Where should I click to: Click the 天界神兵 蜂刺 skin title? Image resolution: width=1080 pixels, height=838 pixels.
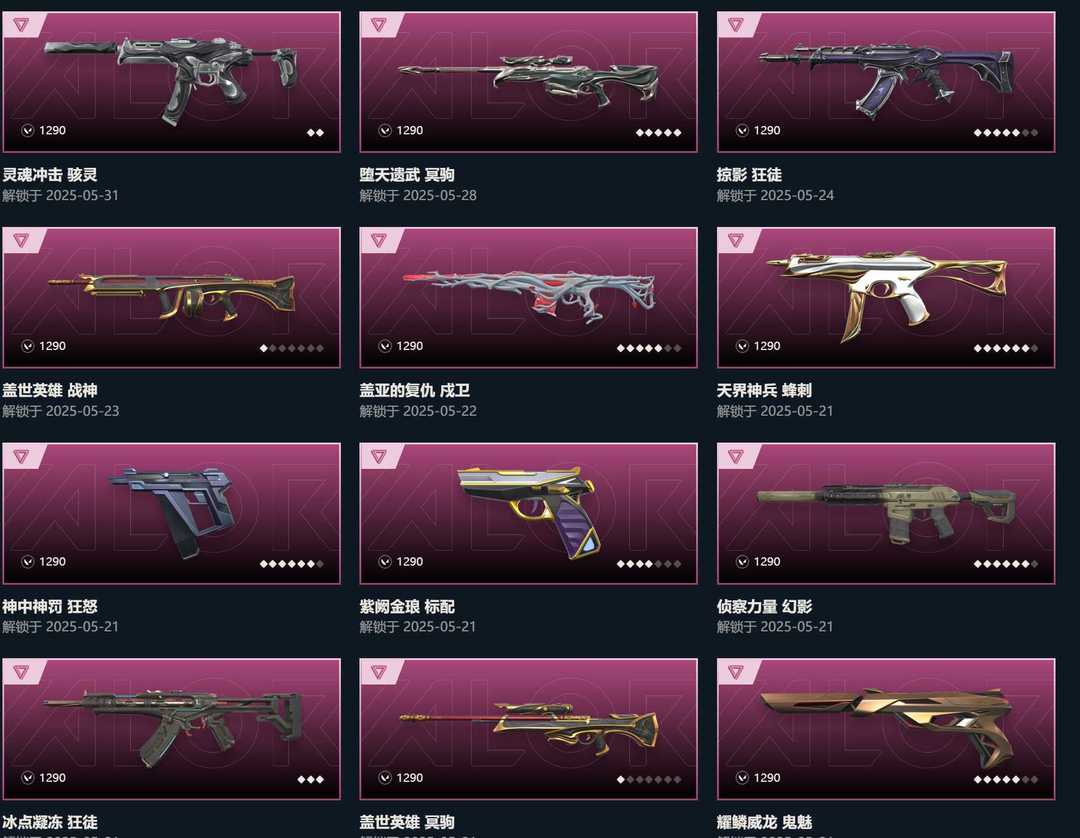click(764, 390)
